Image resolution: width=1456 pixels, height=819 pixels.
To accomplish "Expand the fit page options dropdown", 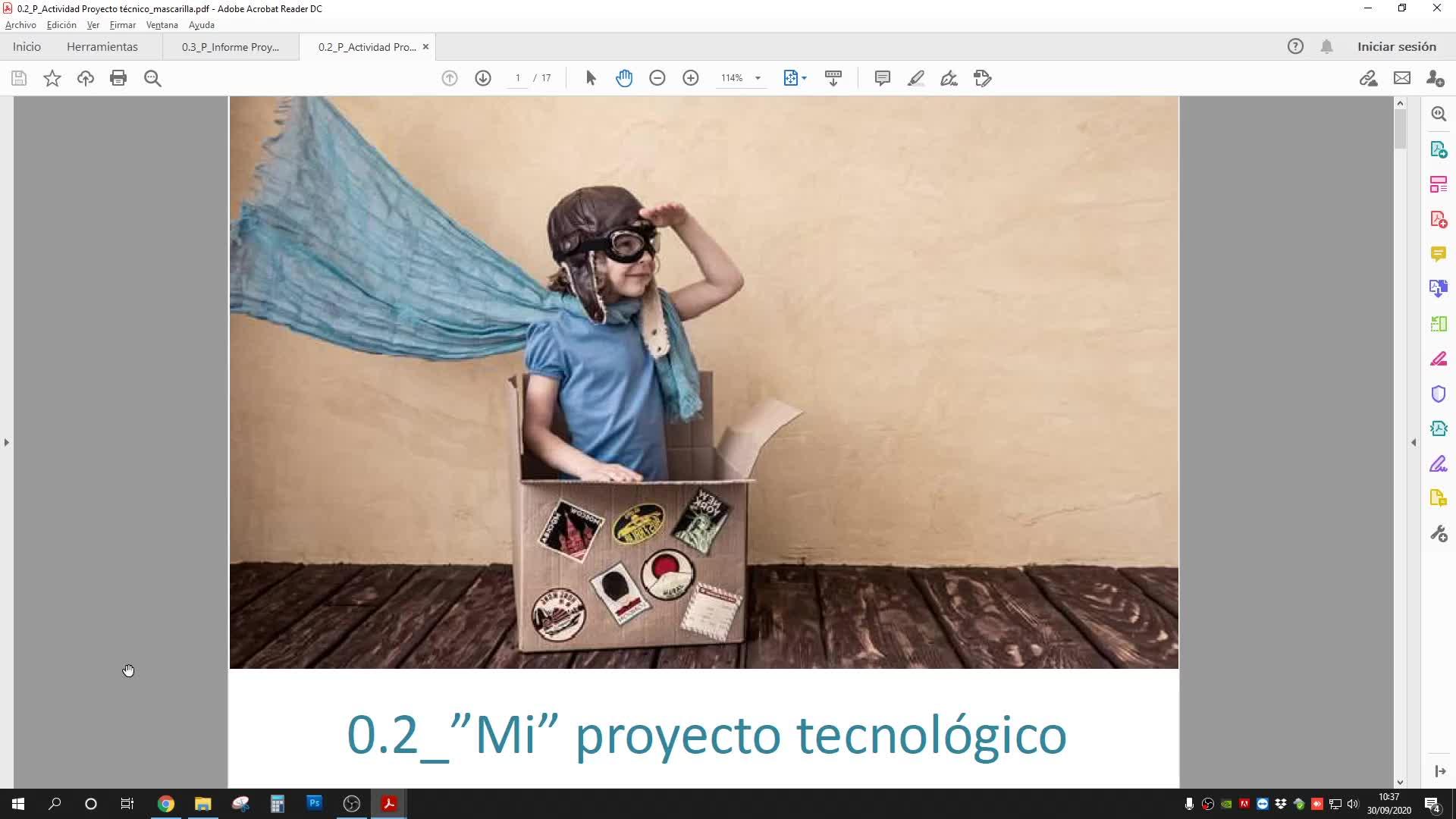I will click(x=805, y=78).
